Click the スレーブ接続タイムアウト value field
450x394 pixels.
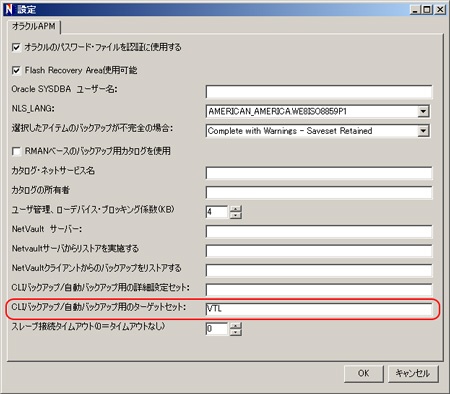(217, 329)
